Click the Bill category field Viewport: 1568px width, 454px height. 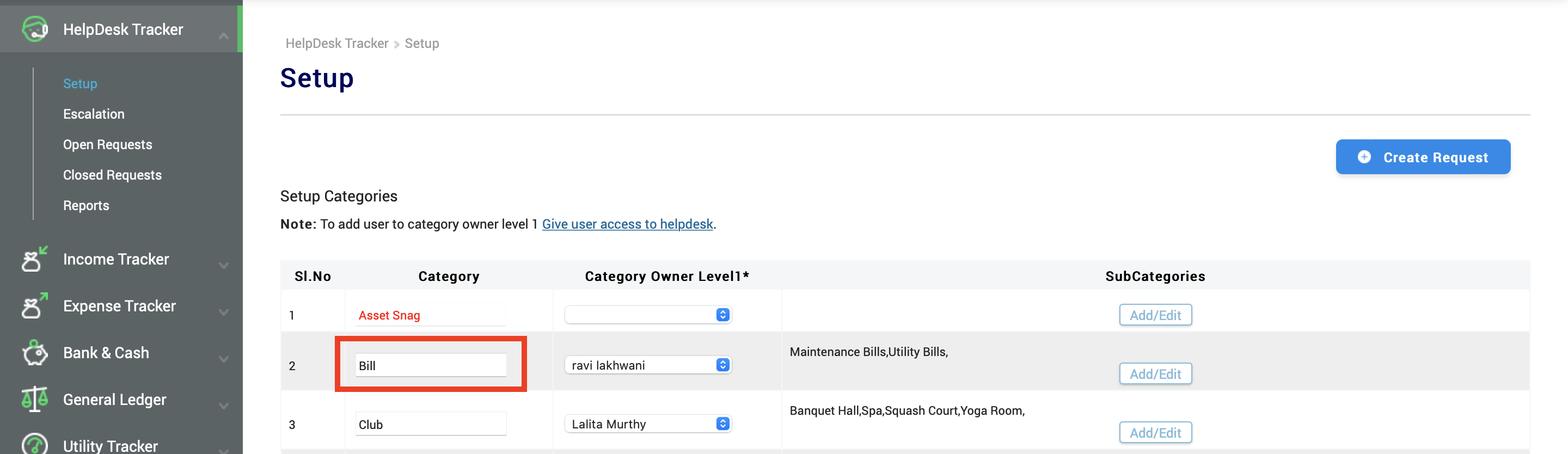430,365
